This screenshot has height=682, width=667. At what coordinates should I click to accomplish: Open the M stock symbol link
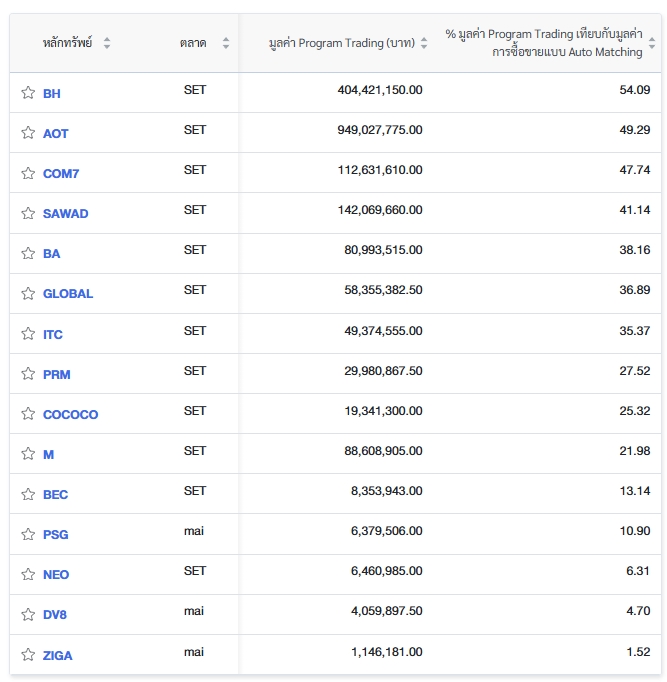pos(48,455)
